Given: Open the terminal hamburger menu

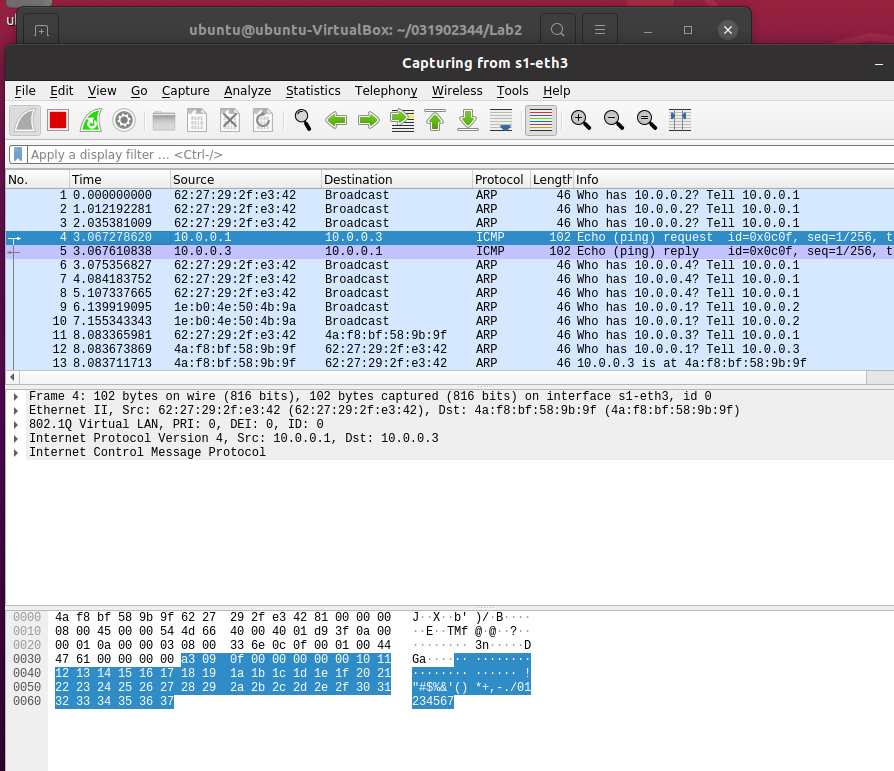Looking at the screenshot, I should pyautogui.click(x=600, y=30).
